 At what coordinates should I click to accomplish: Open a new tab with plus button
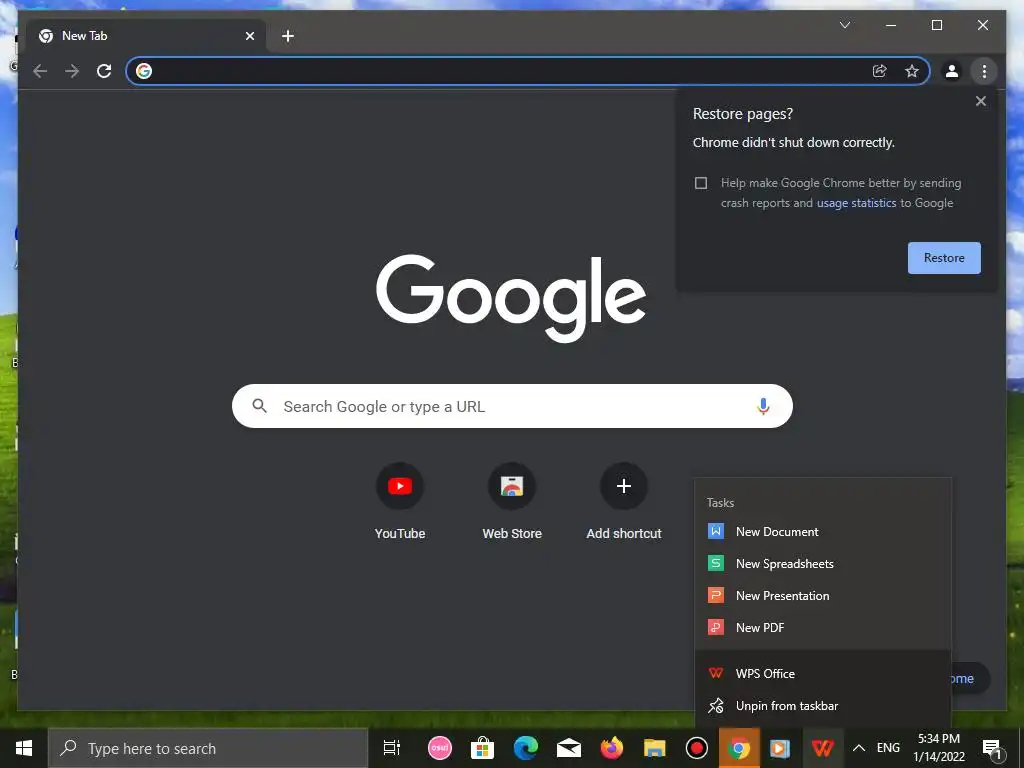tap(287, 36)
